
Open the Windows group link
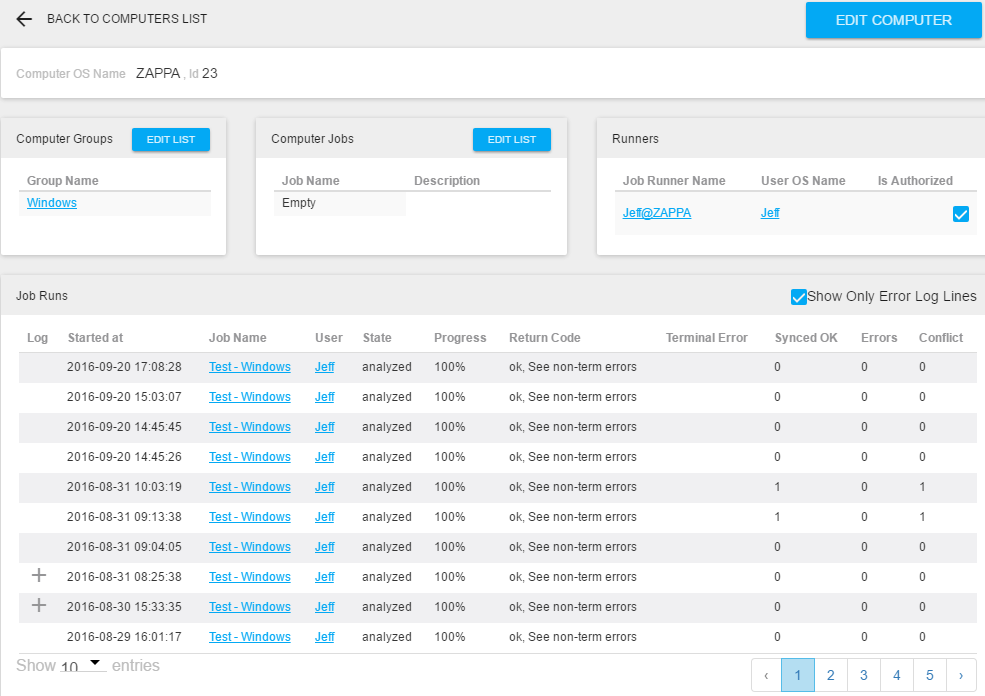pyautogui.click(x=52, y=203)
